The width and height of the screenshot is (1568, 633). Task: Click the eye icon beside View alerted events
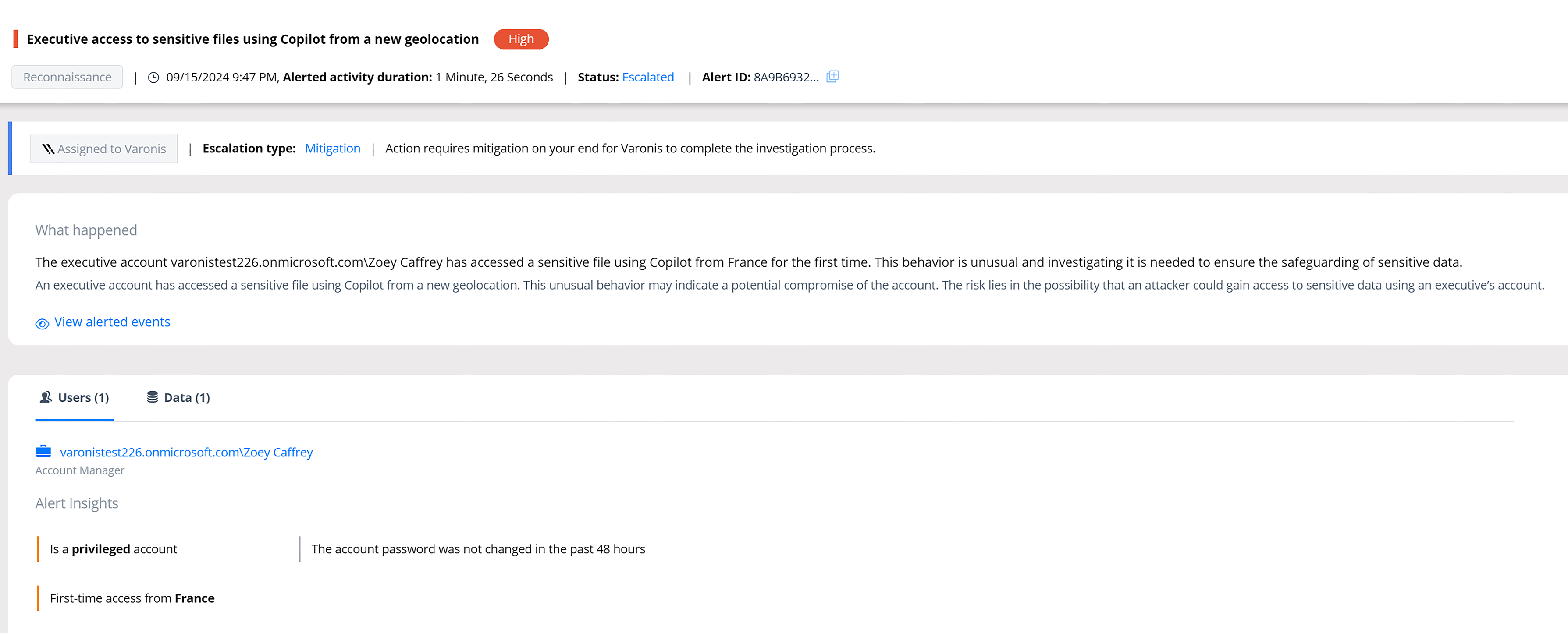pos(42,323)
